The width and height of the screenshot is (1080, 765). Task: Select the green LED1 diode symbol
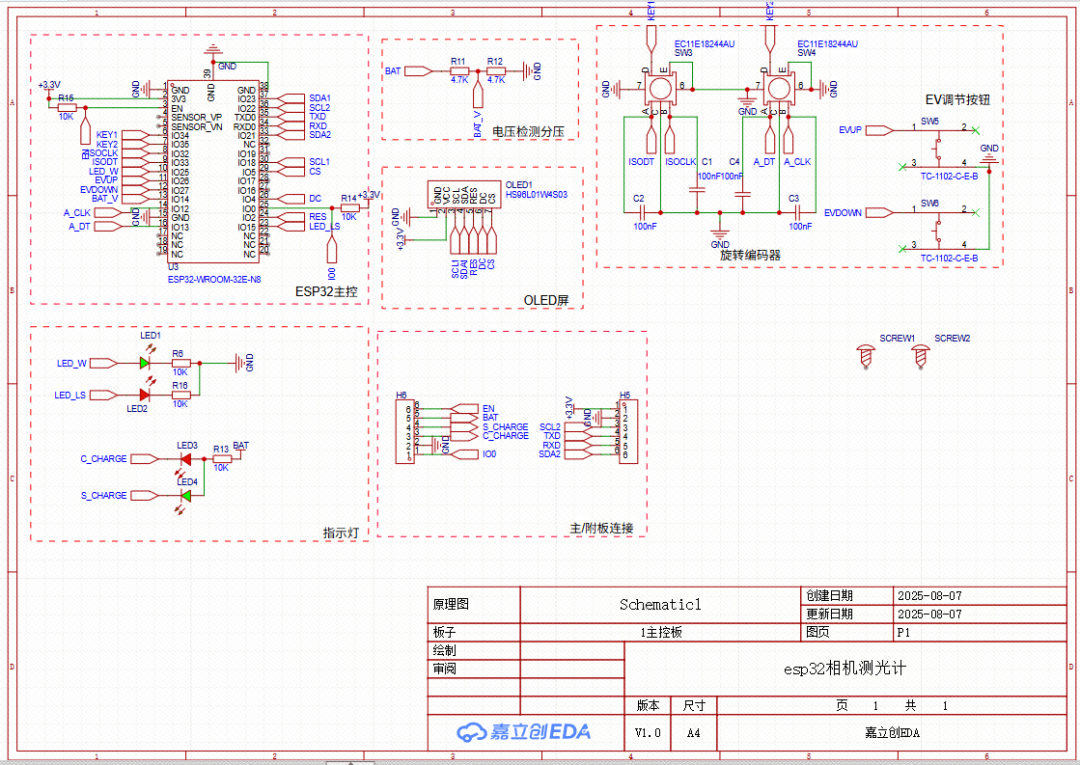point(144,363)
